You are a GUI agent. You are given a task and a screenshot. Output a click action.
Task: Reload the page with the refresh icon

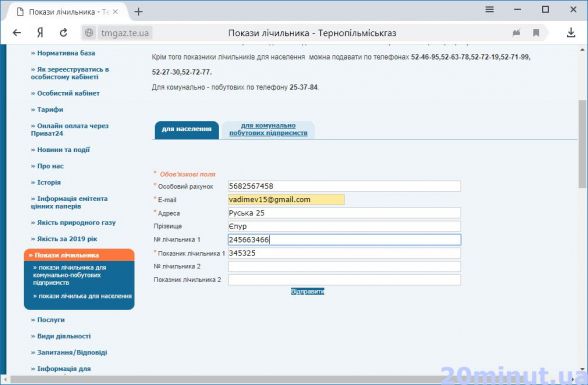click(x=63, y=33)
